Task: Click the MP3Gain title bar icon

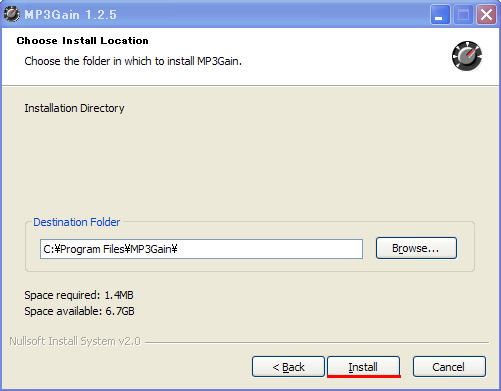Action: [12, 14]
